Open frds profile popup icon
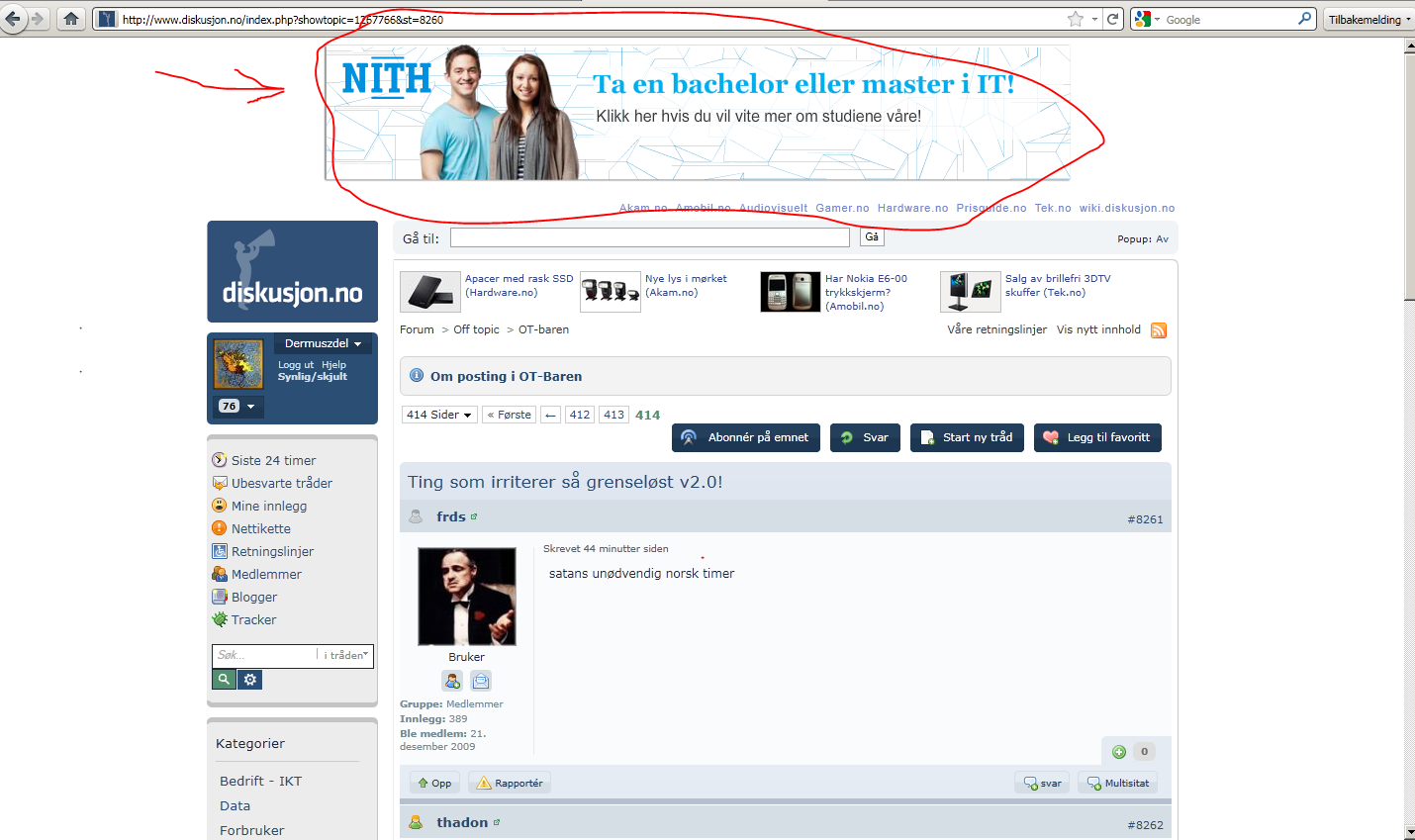The width and height of the screenshot is (1415, 840). point(474,516)
